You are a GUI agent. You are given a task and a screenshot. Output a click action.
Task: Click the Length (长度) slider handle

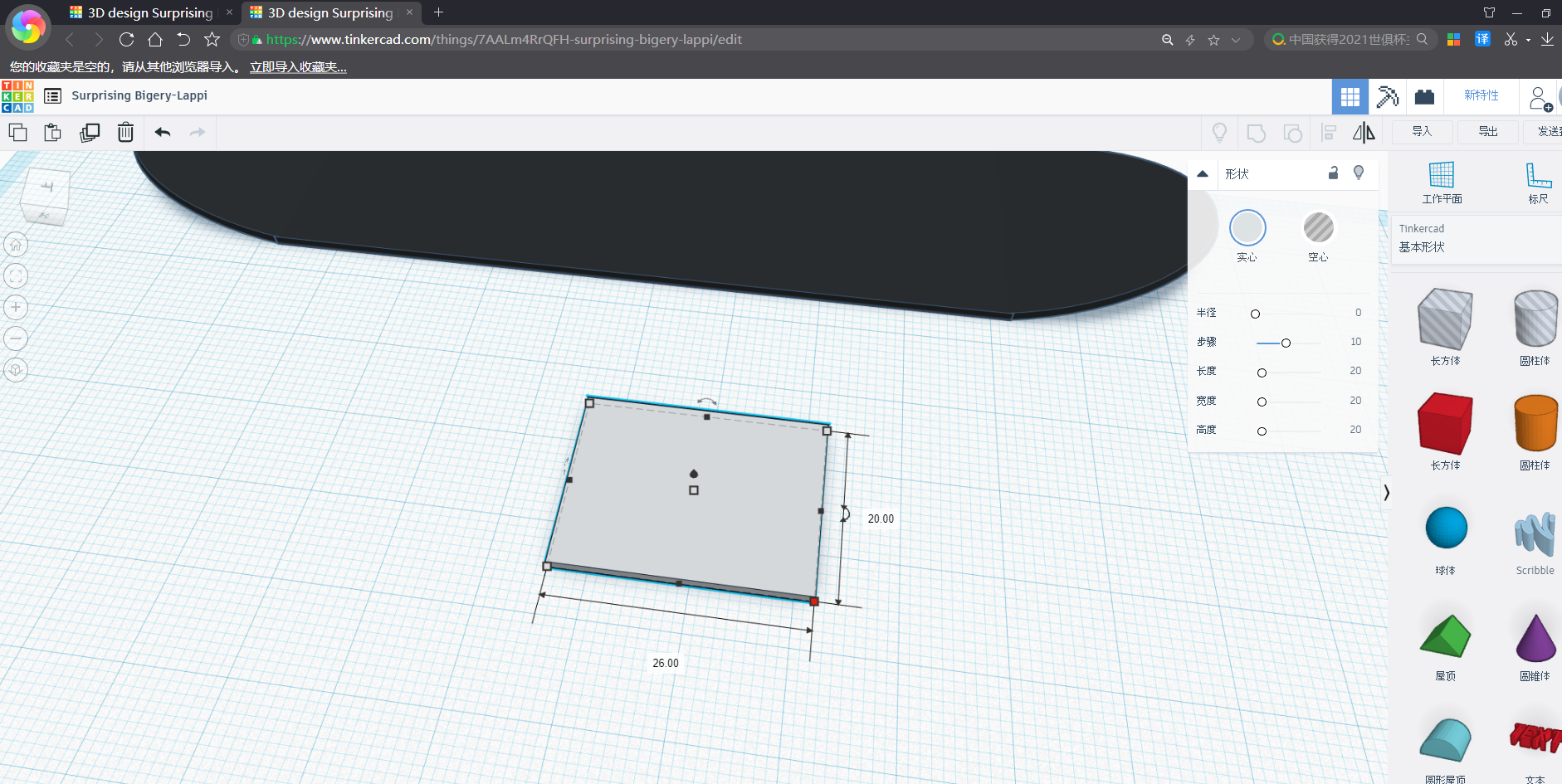point(1262,373)
